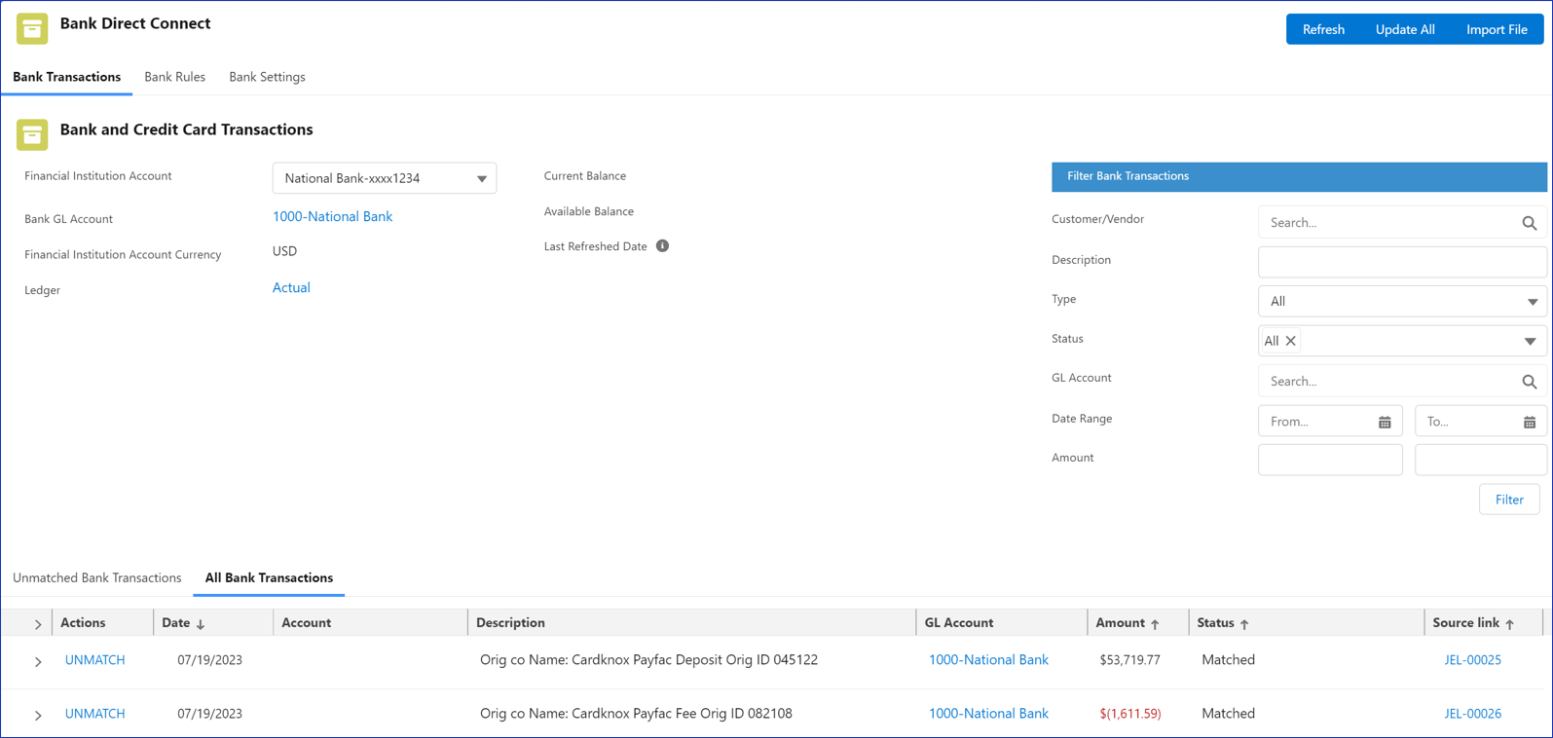
Task: Select the All Bank Transactions tab
Action: [x=269, y=578]
